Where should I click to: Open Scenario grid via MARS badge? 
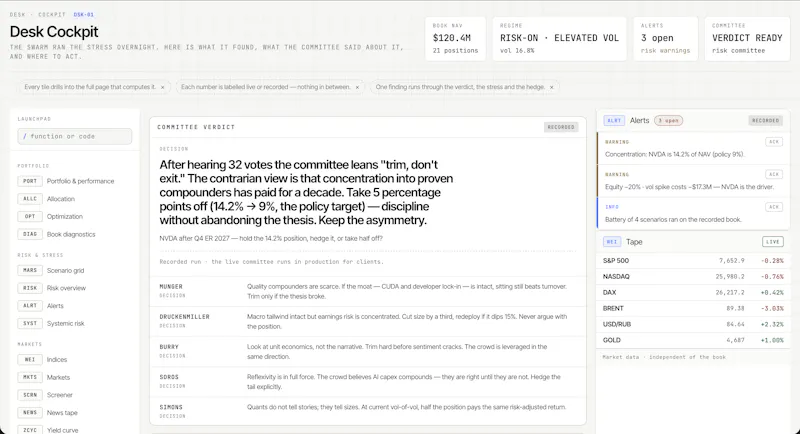point(30,270)
